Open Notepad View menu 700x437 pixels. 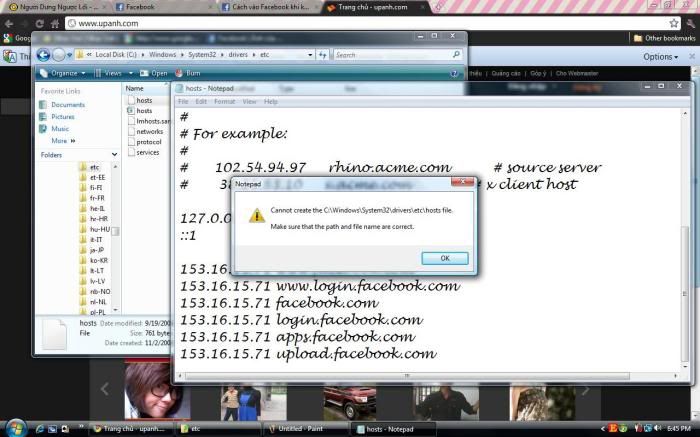[x=249, y=102]
